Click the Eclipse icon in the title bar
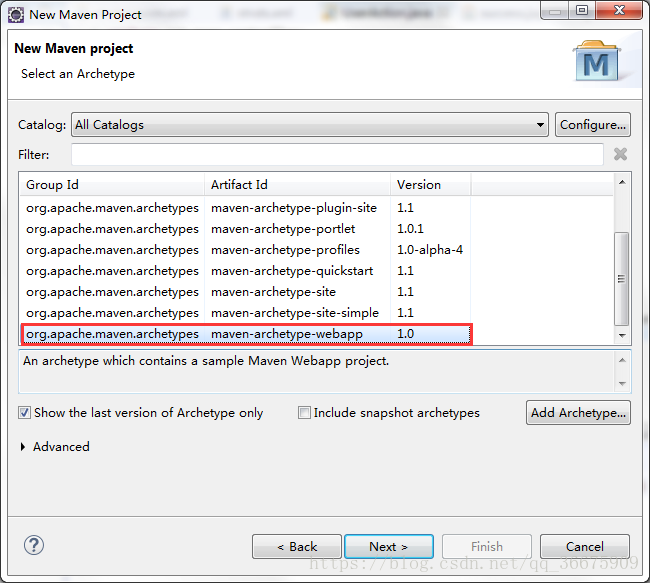The image size is (650, 583). 16,15
